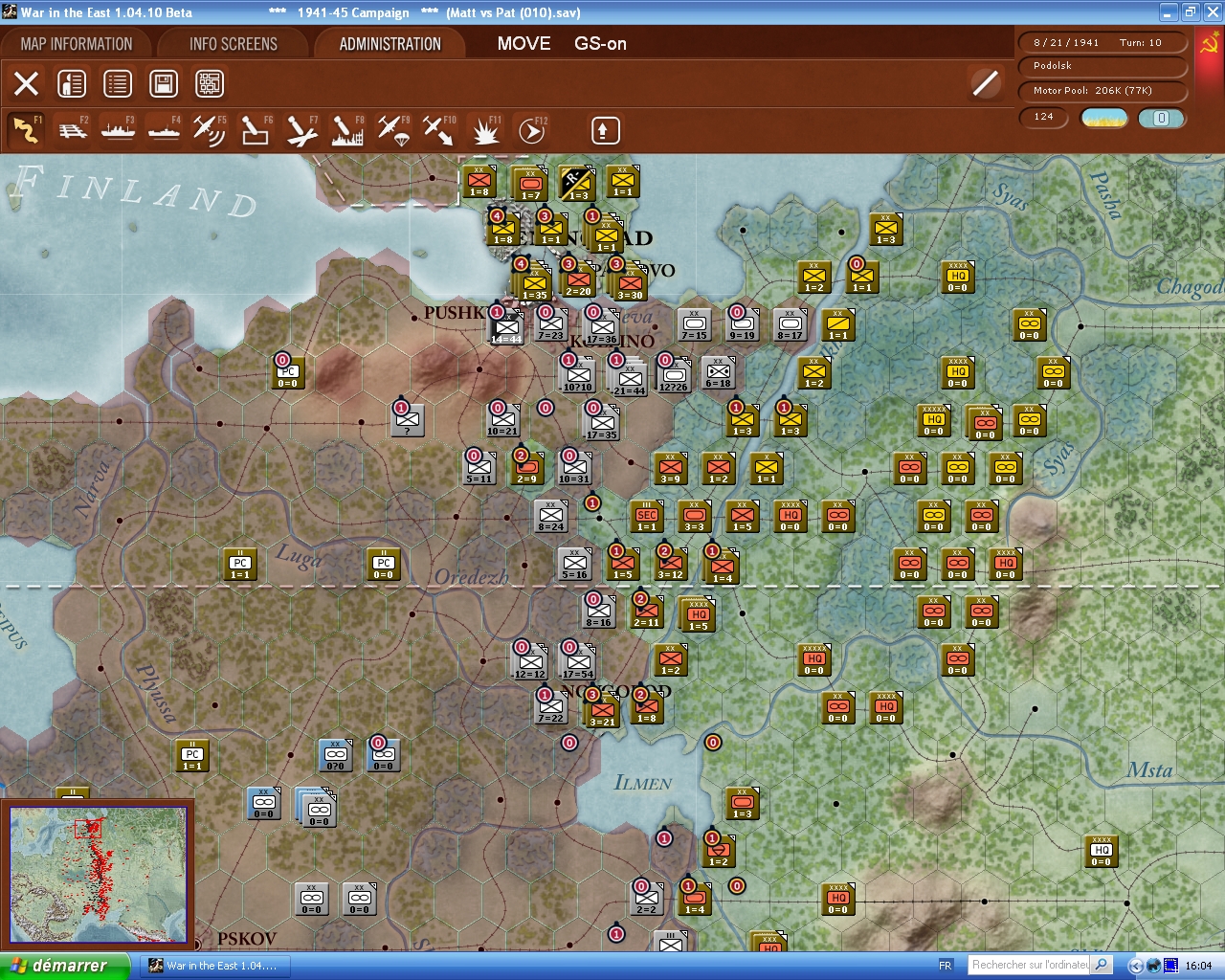Select the 8=24 unit counter
Viewport: 1225px width, 980px height.
click(551, 516)
